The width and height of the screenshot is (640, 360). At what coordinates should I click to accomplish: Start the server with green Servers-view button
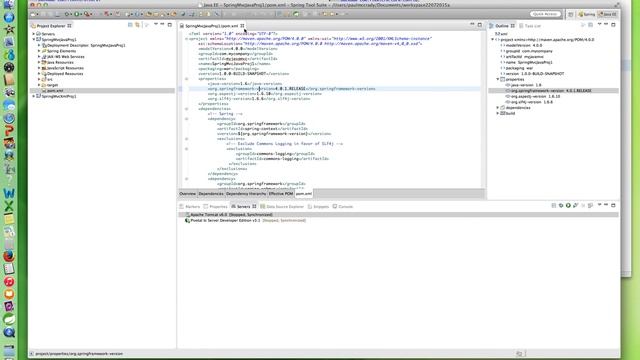click(568, 206)
